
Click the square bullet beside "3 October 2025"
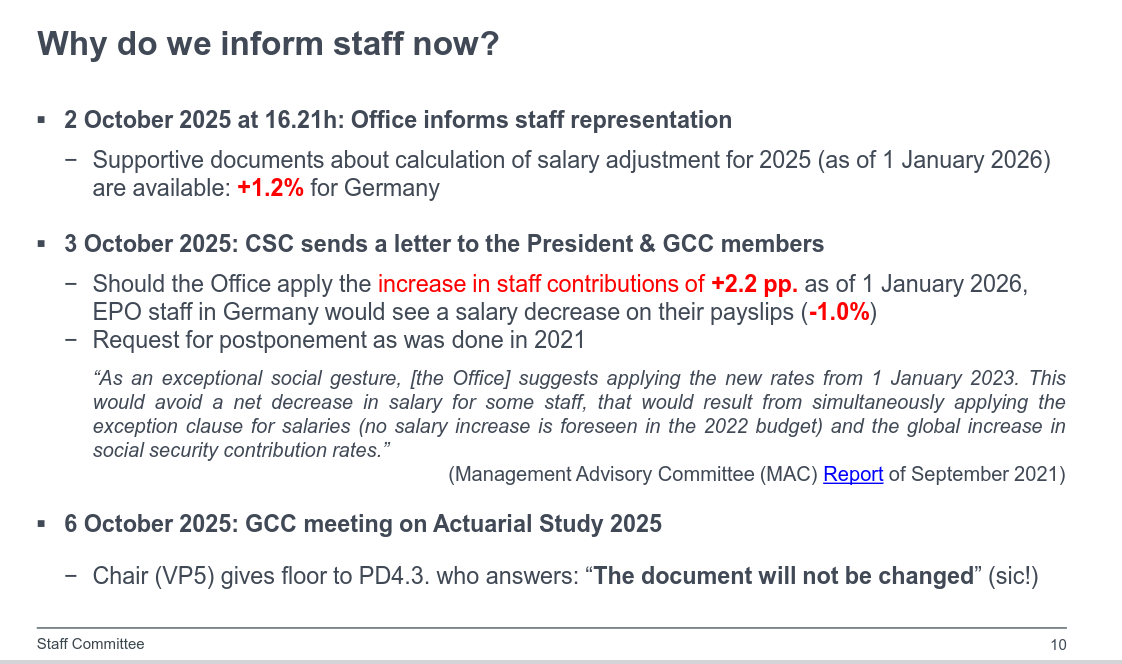(x=42, y=244)
